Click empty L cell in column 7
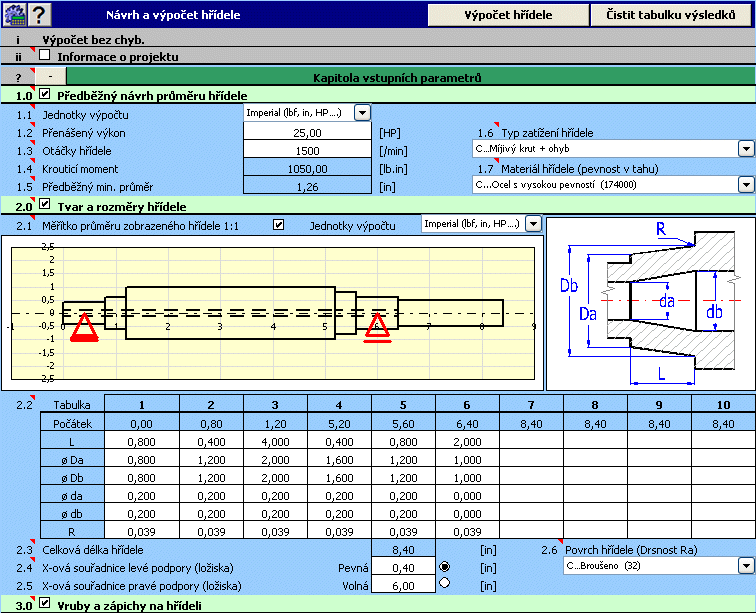The image size is (756, 613). (x=531, y=441)
